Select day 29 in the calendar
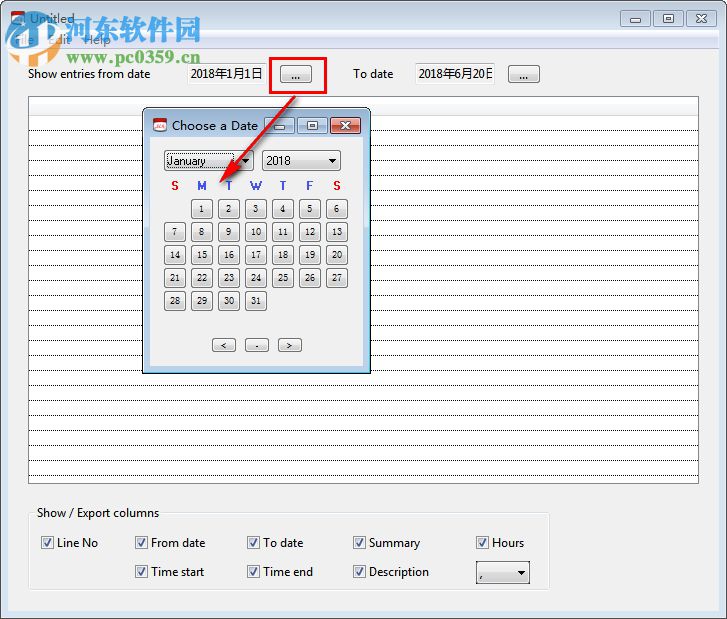Screen dimensions: 727x619 (202, 301)
